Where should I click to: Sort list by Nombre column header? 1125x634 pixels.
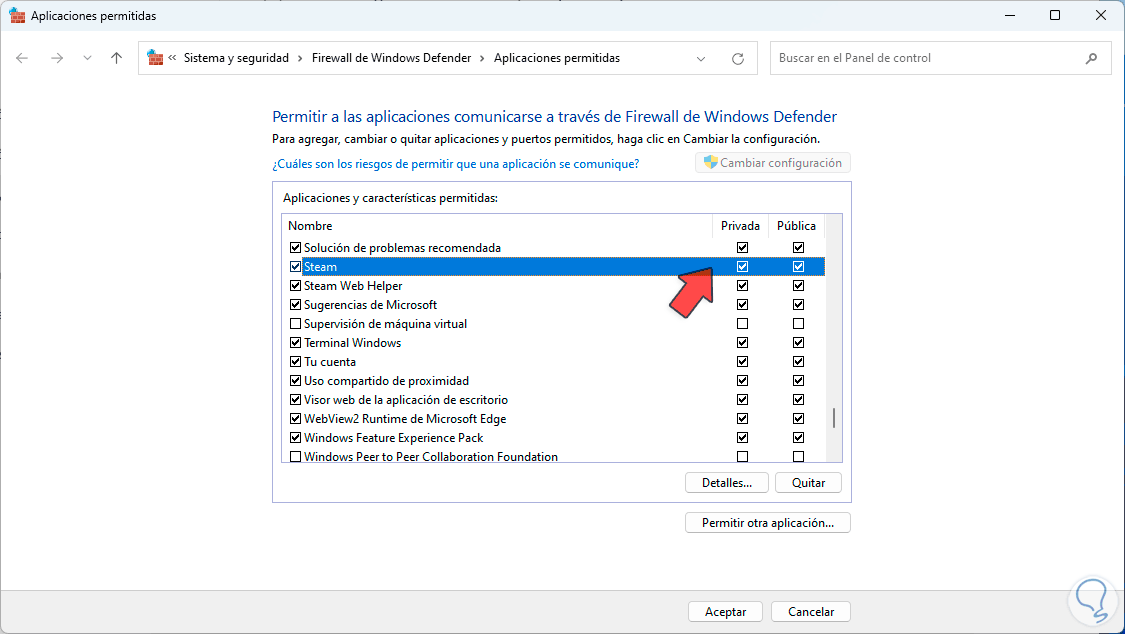[310, 226]
